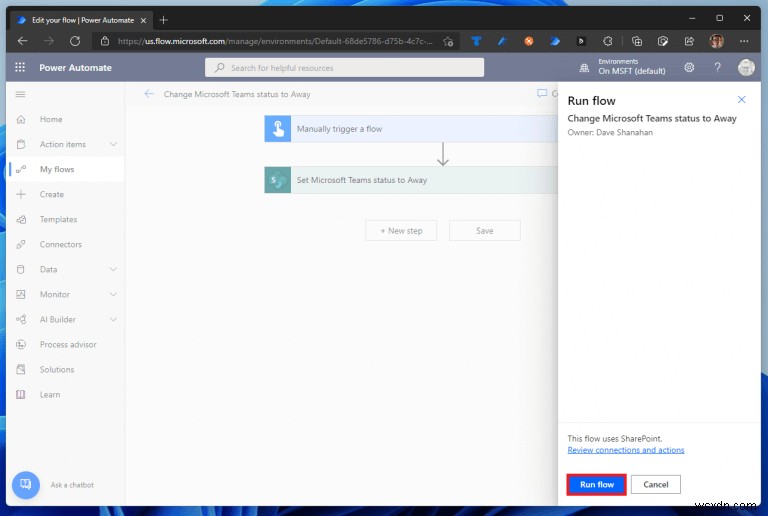Open the help question mark icon
This screenshot has width=768, height=516.
(x=717, y=67)
